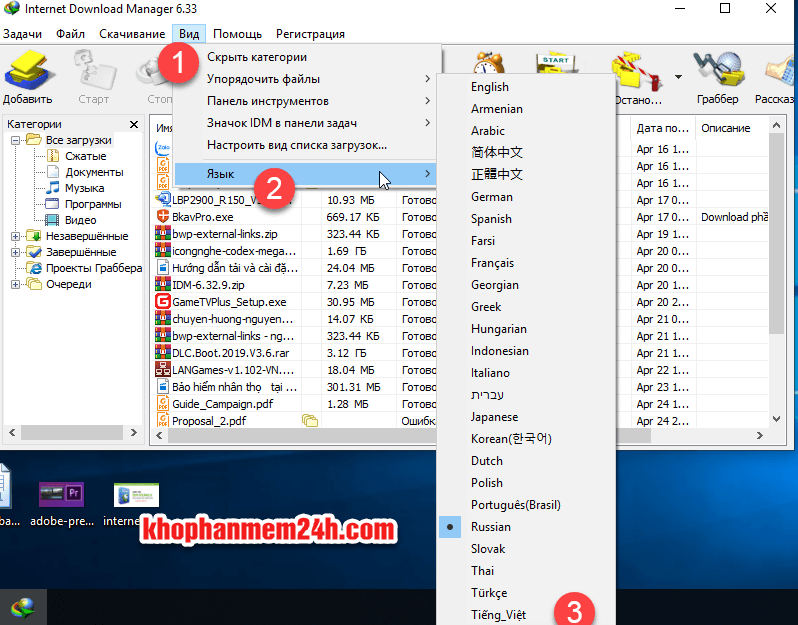Expand the Незавершённые tree node

pyautogui.click(x=15, y=236)
